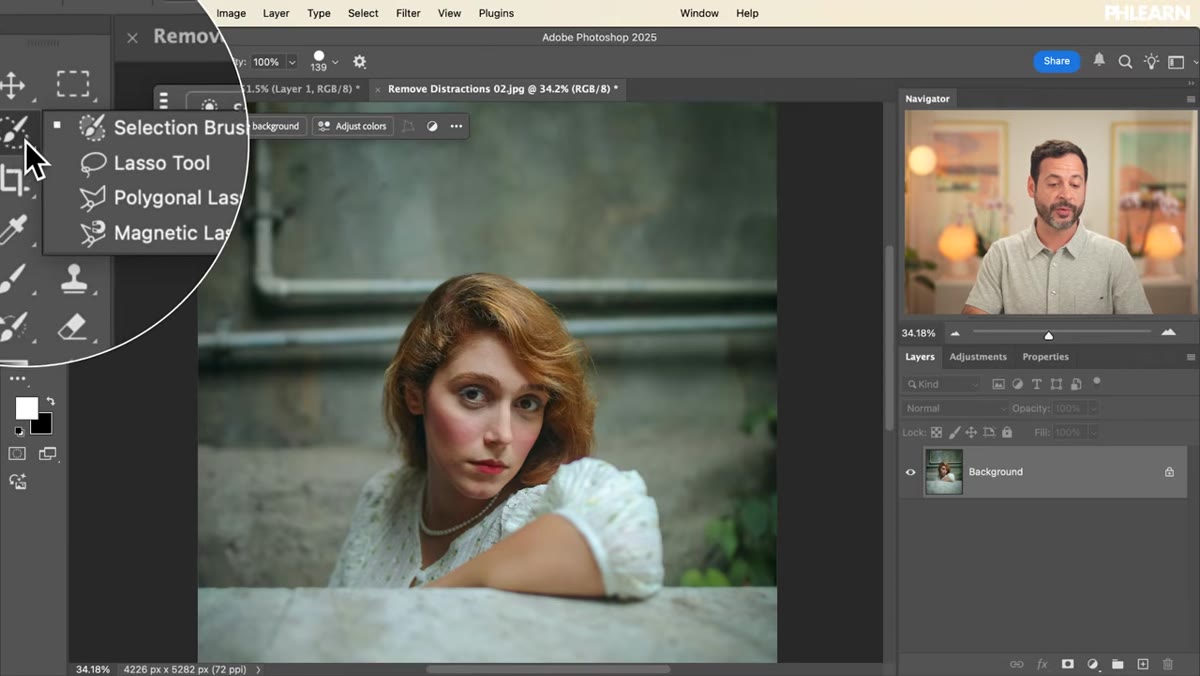Select the Eyedropper tool

pos(12,230)
